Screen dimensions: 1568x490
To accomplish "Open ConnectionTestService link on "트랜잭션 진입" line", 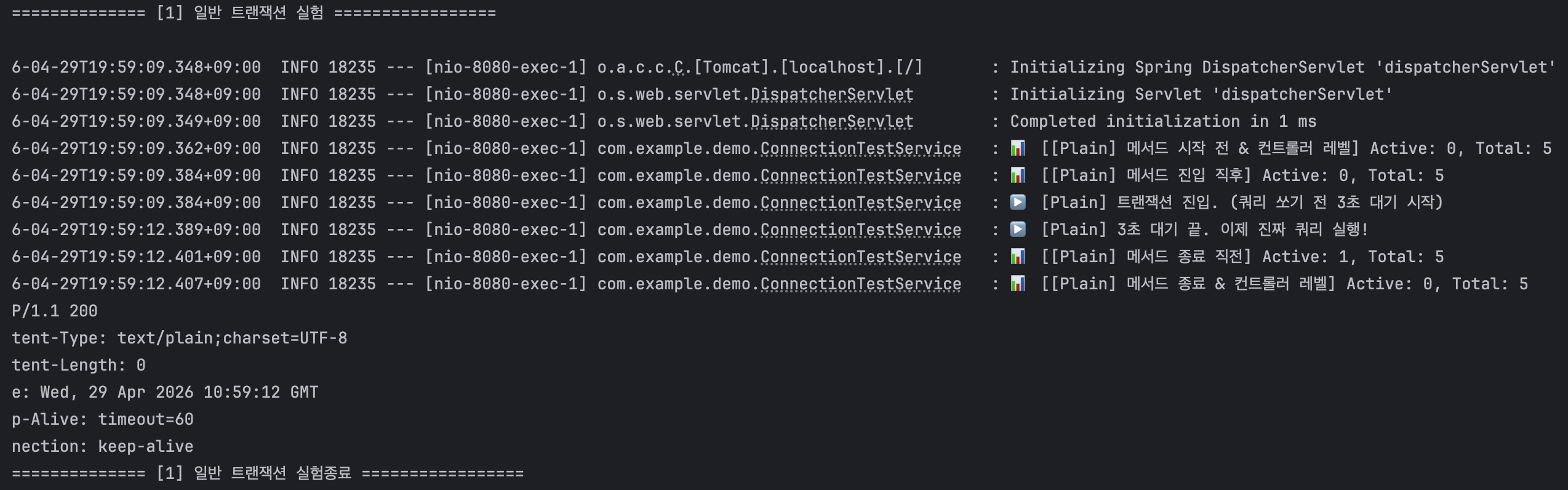I will coord(860,203).
